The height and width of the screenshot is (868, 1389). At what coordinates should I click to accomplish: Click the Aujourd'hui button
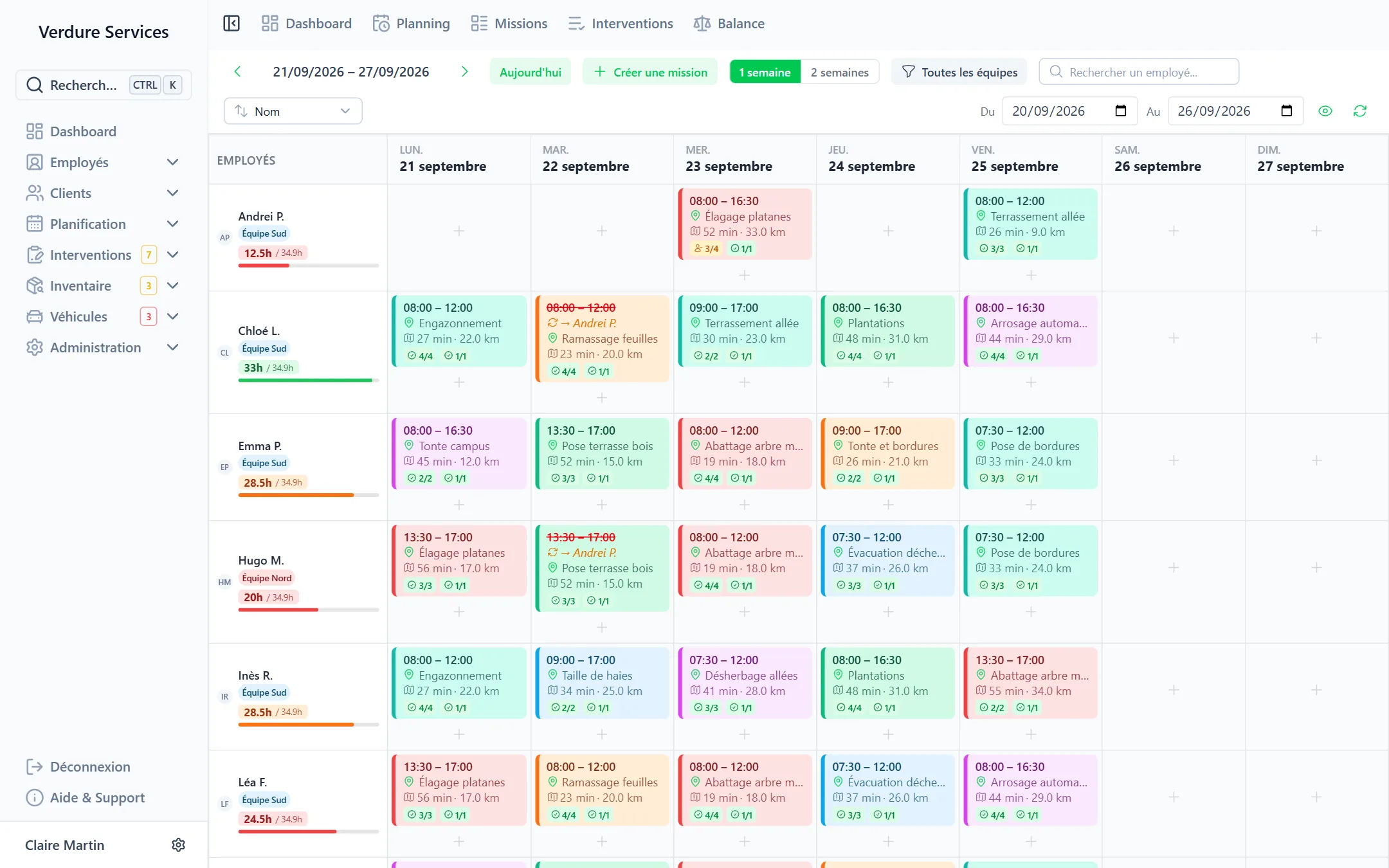[x=531, y=72]
